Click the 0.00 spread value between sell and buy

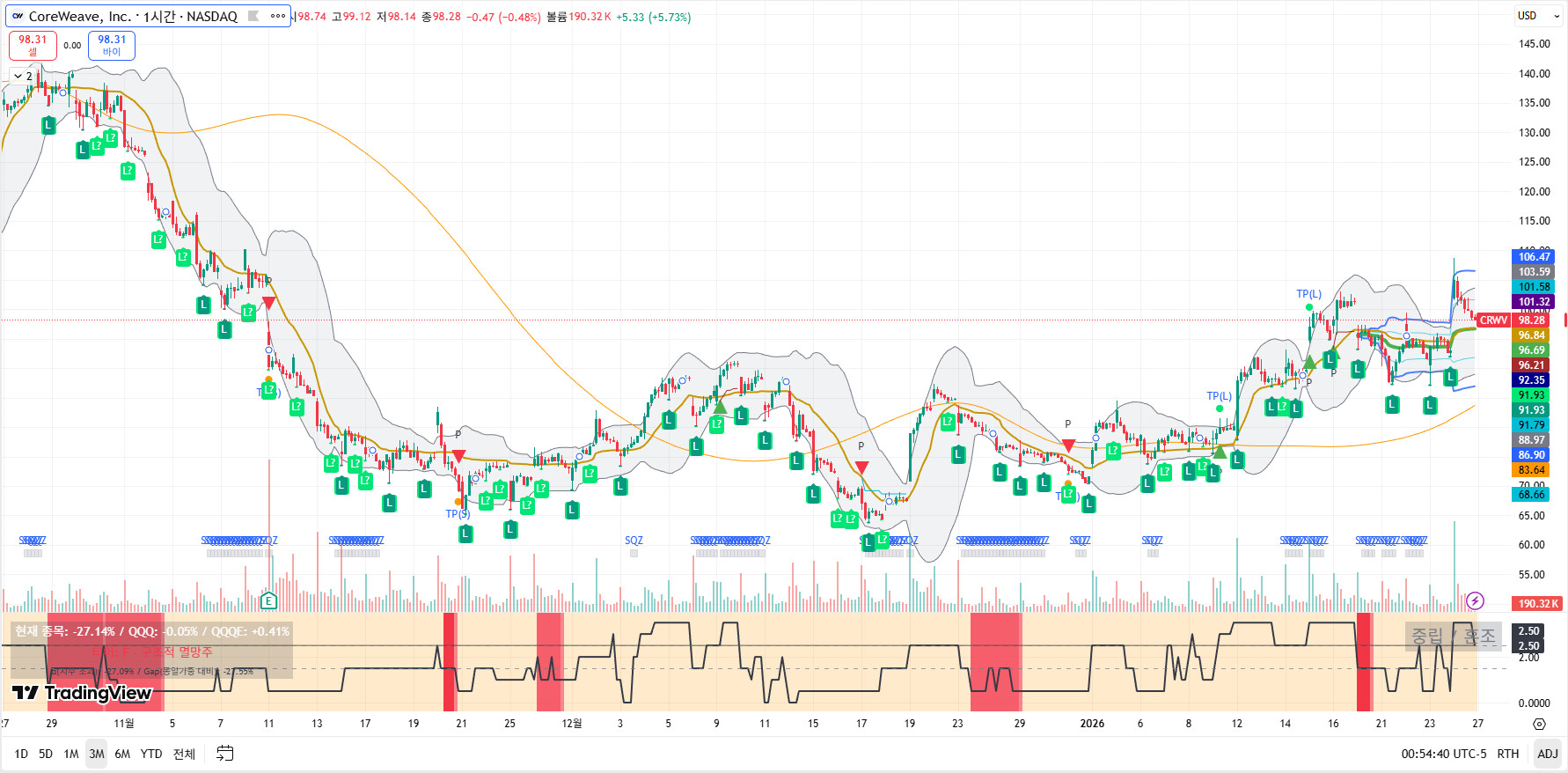coord(72,46)
